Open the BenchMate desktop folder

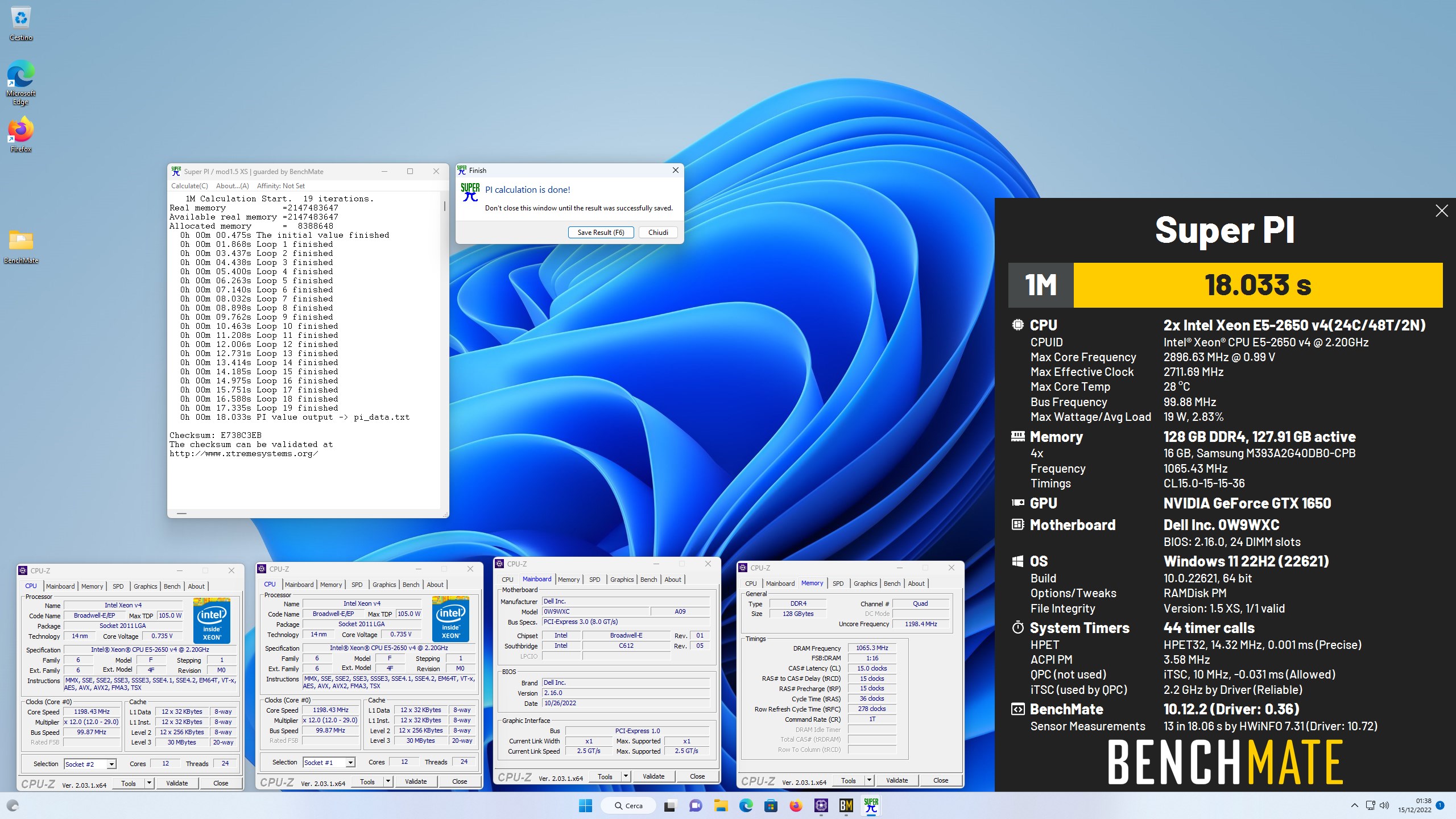(x=21, y=246)
